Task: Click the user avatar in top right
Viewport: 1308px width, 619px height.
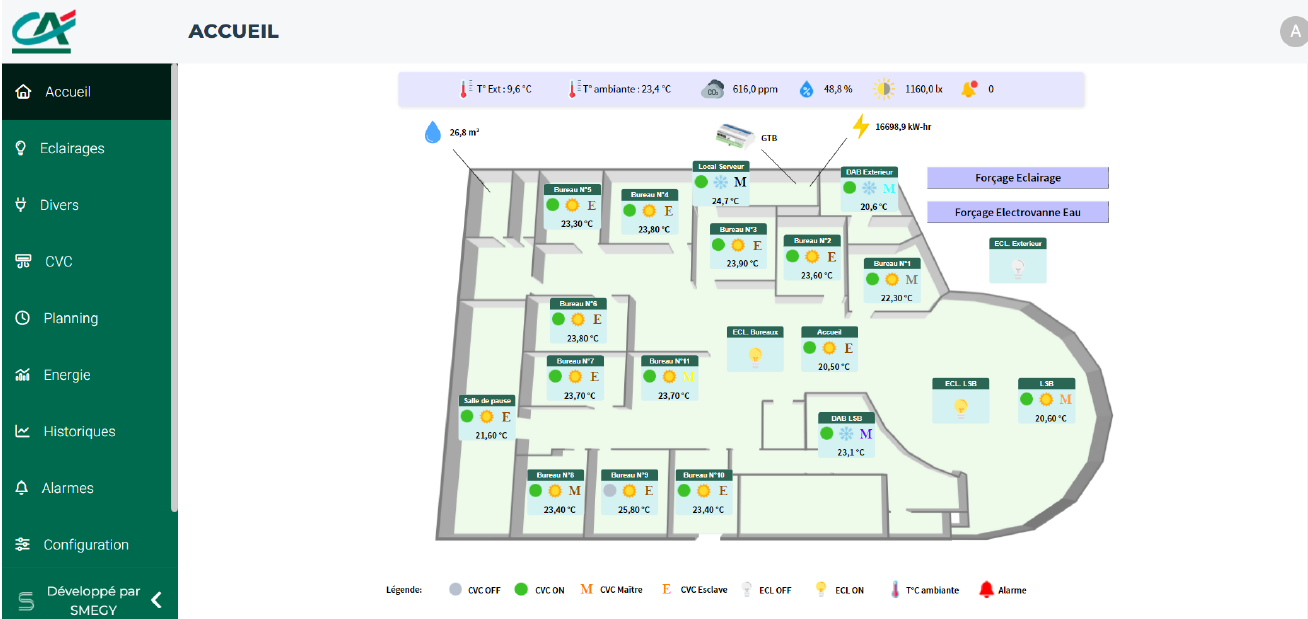Action: (x=1292, y=31)
